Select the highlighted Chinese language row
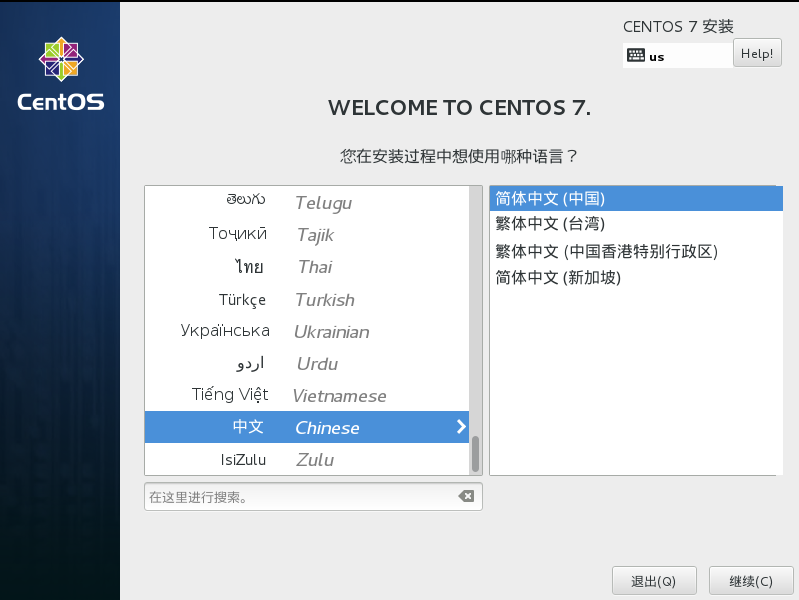 (307, 427)
